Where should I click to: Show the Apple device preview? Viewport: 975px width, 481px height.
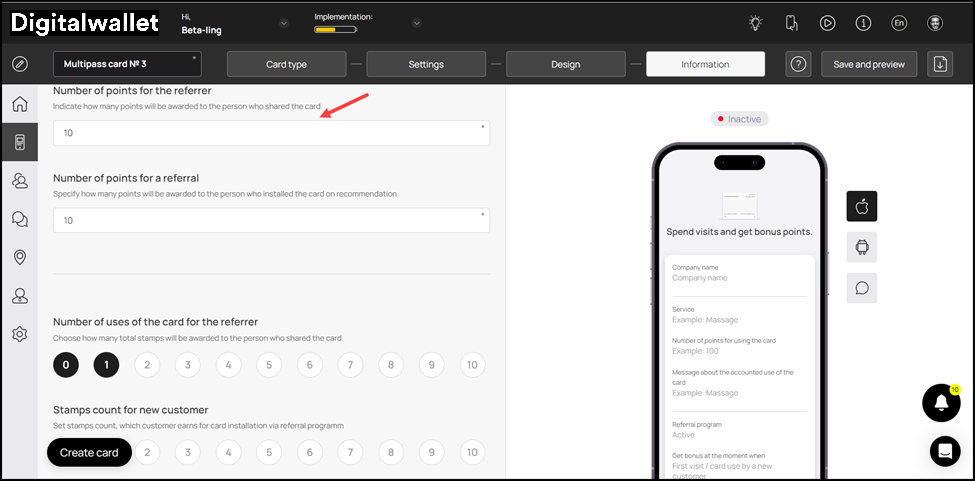[x=861, y=206]
